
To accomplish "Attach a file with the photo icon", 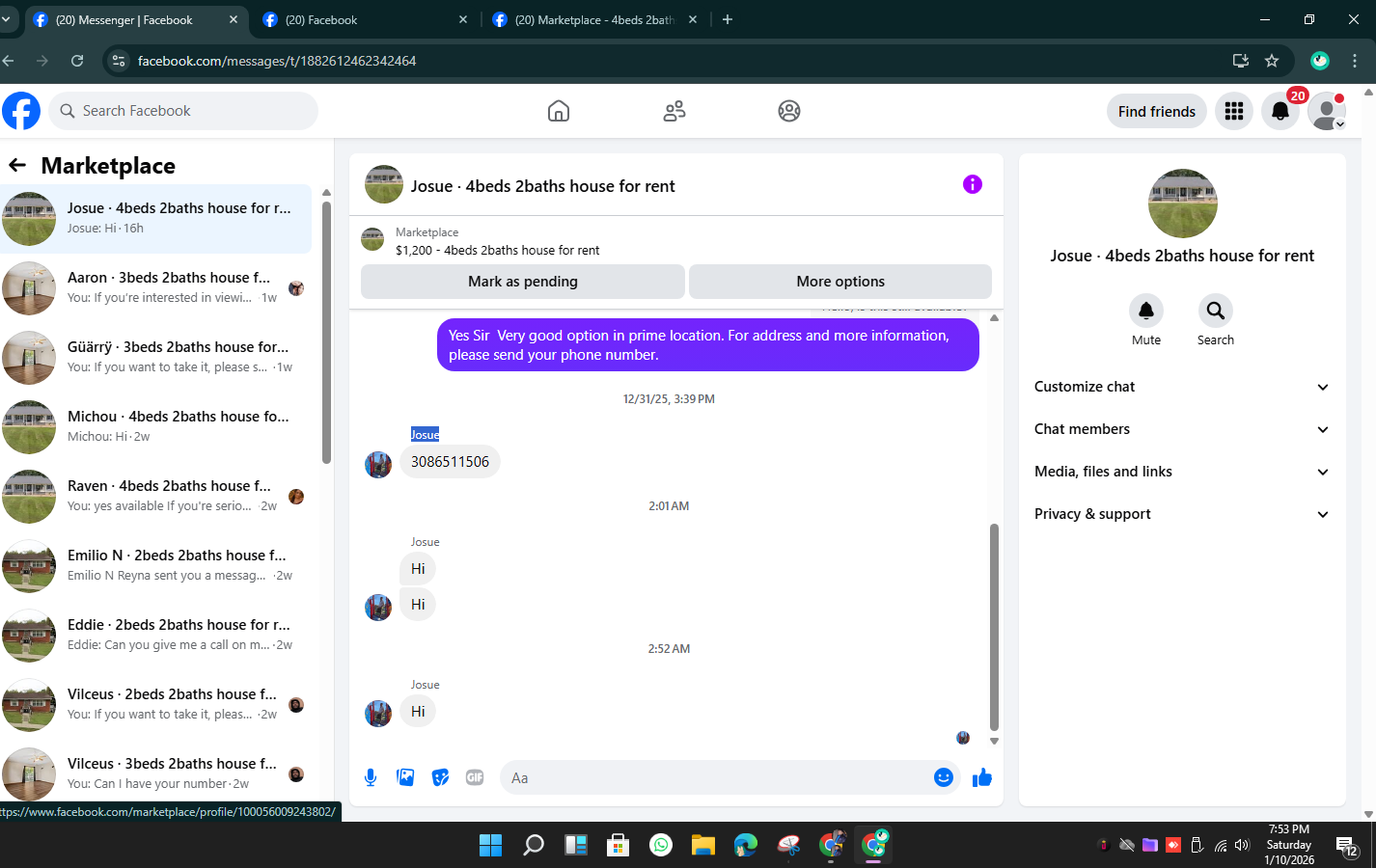I will (405, 777).
